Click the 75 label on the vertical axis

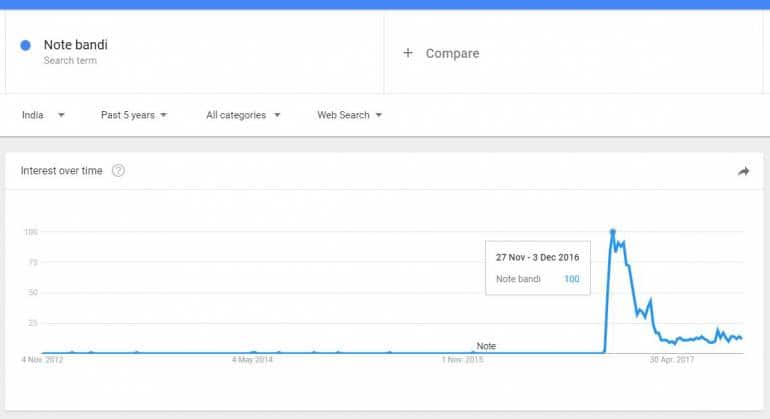(x=31, y=262)
